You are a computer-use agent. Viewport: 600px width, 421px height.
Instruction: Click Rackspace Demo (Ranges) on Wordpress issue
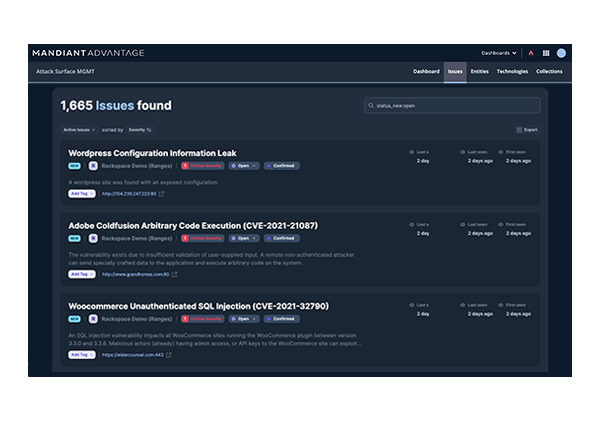point(137,166)
